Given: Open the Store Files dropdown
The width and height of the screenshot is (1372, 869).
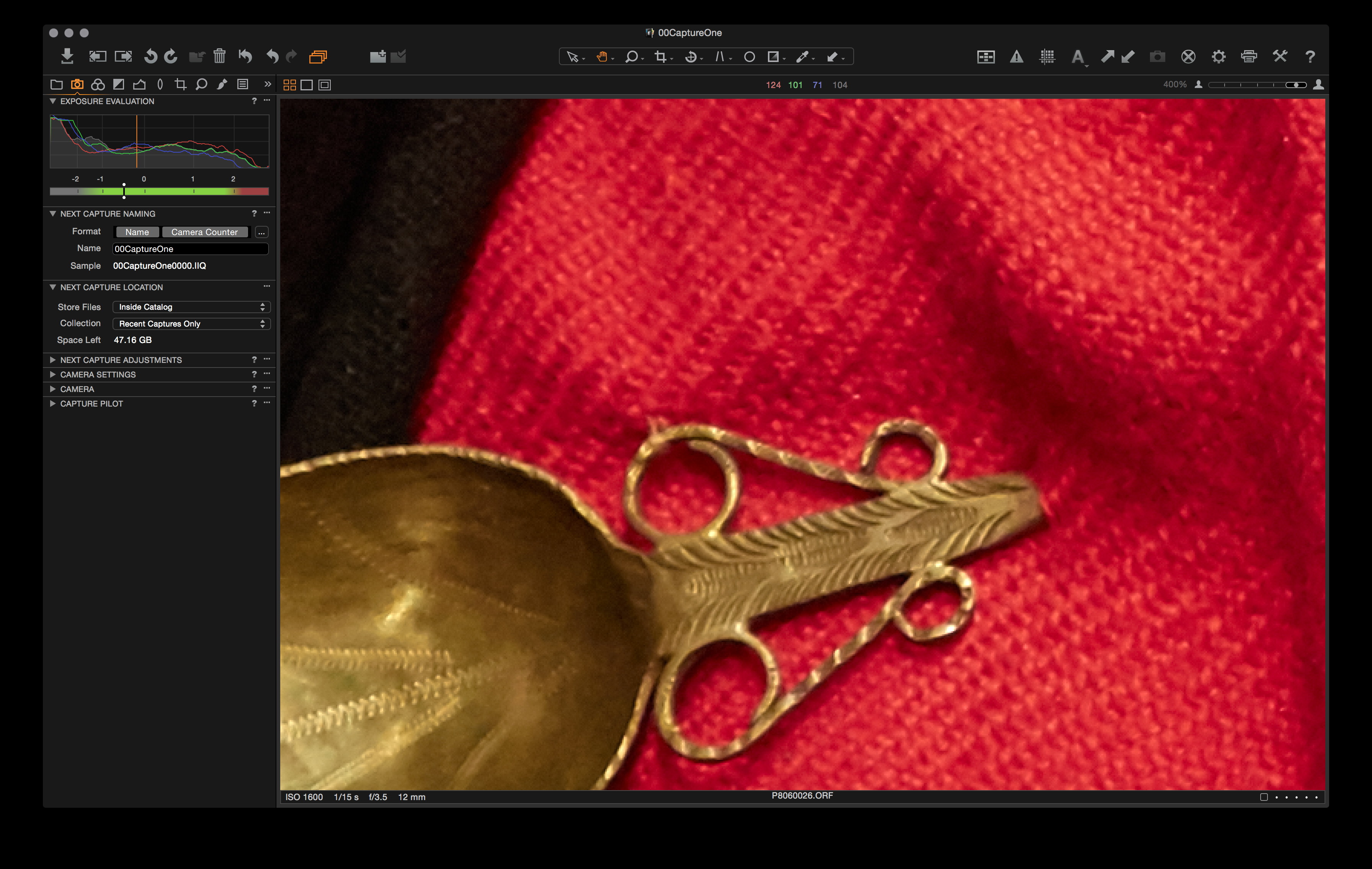Looking at the screenshot, I should coord(191,307).
